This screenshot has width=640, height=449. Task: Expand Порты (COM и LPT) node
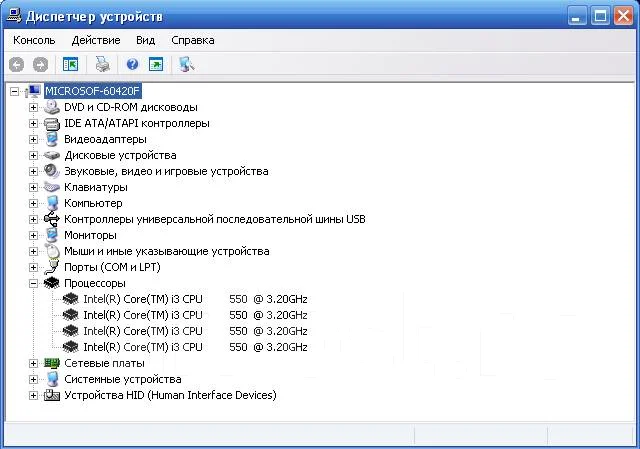tap(33, 267)
